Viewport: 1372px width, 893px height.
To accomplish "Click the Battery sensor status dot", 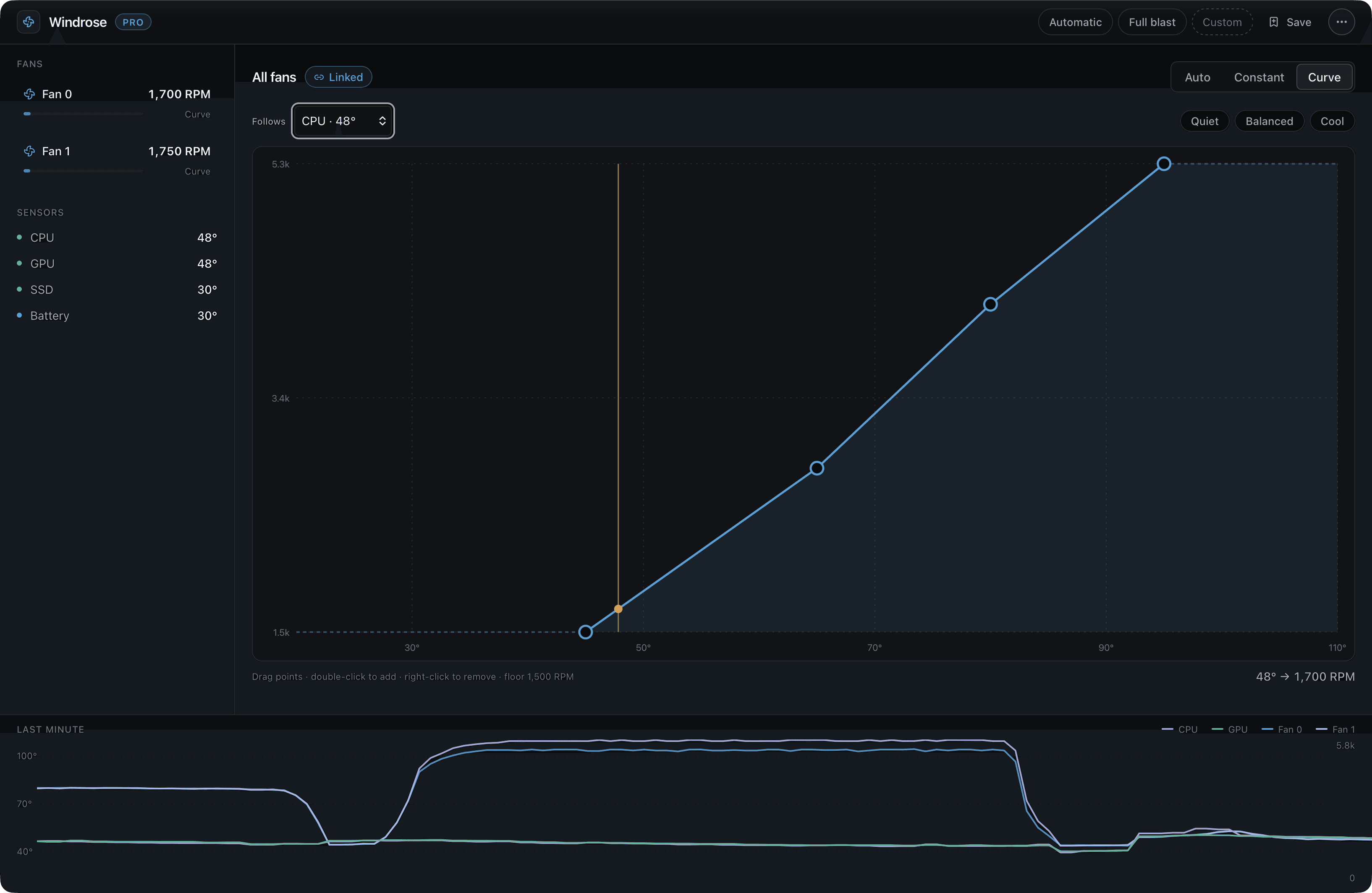I will pyautogui.click(x=20, y=315).
